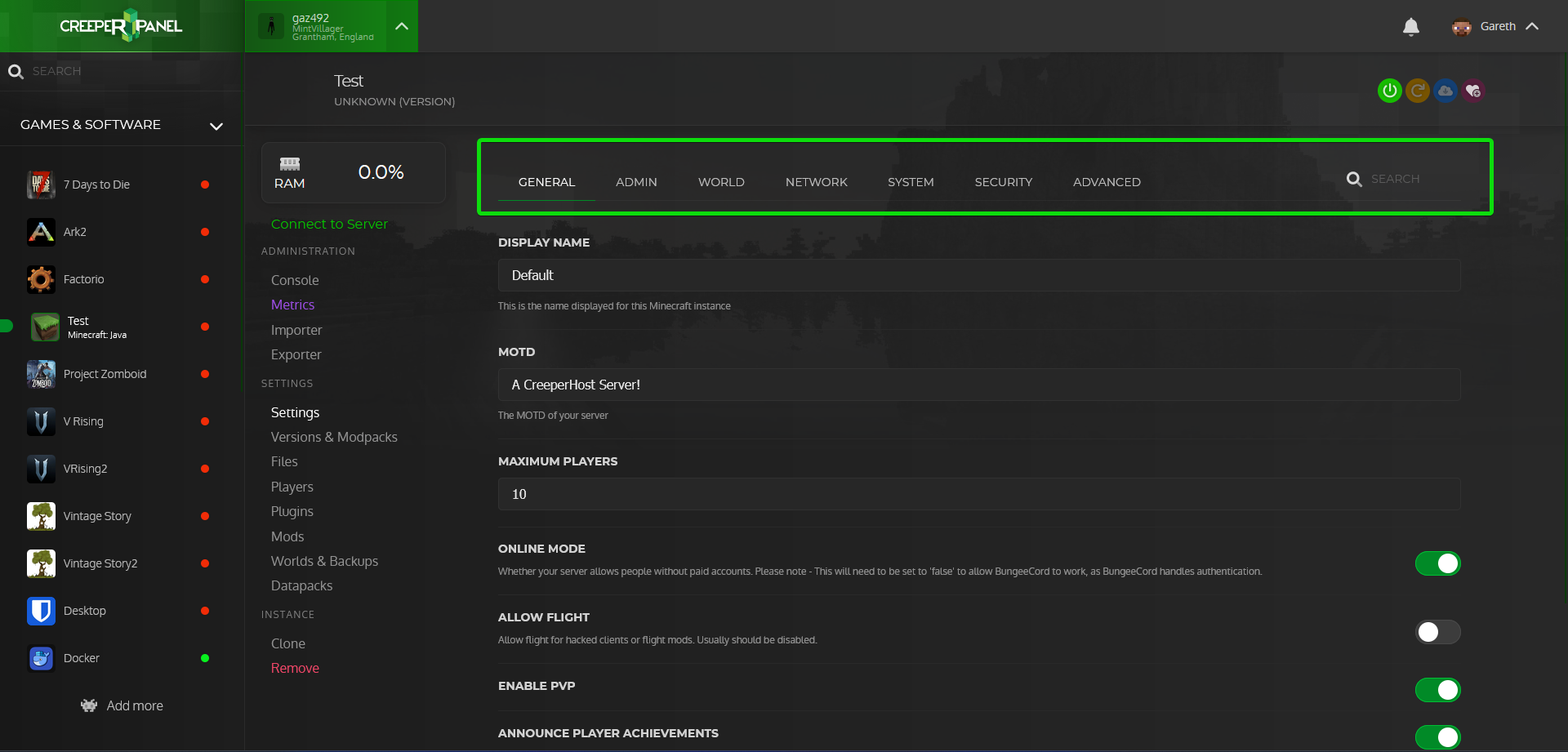Viewport: 1568px width, 752px height.
Task: Switch to the Admin tab
Action: (x=636, y=182)
